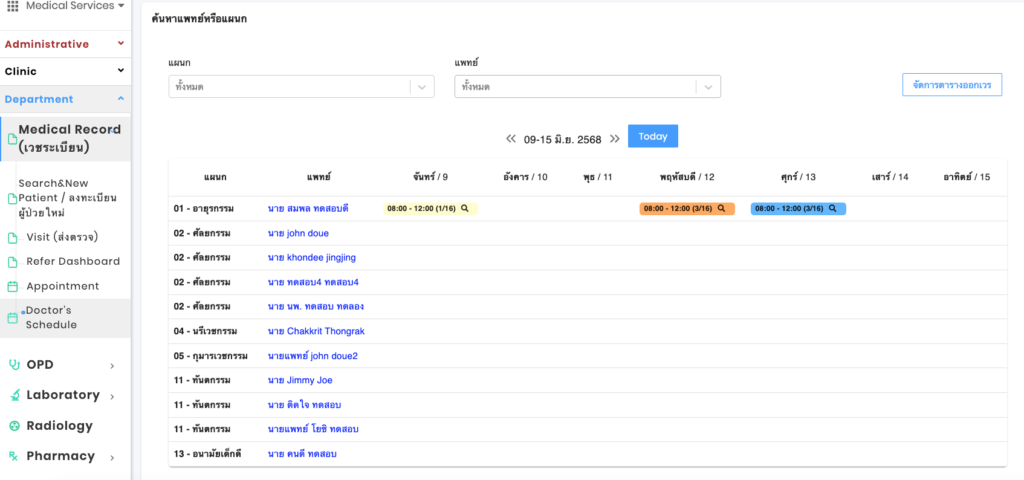
Task: Open the แพทย์ doctor dropdown
Action: (588, 87)
